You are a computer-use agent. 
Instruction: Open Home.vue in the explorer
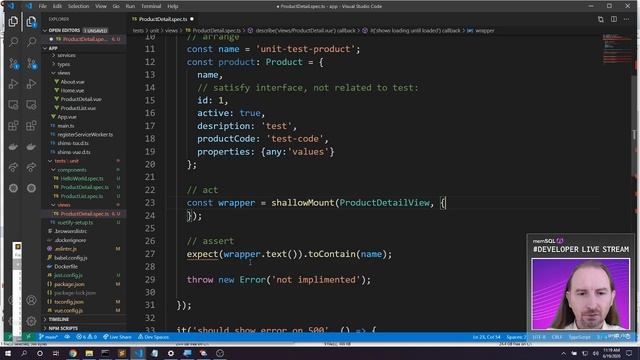[72, 91]
